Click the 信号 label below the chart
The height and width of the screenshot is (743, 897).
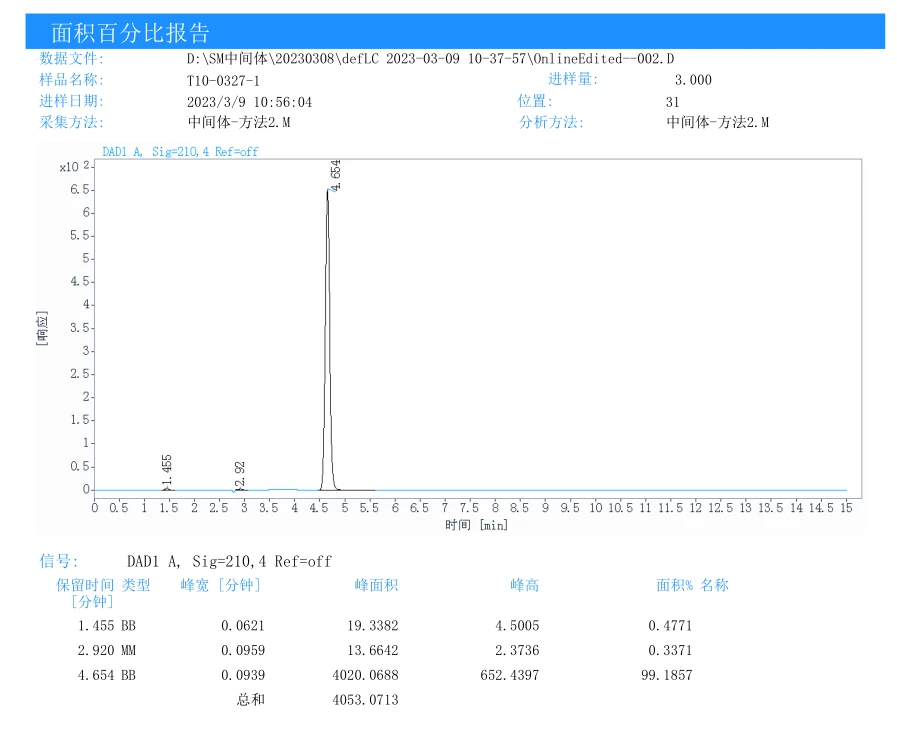click(58, 561)
